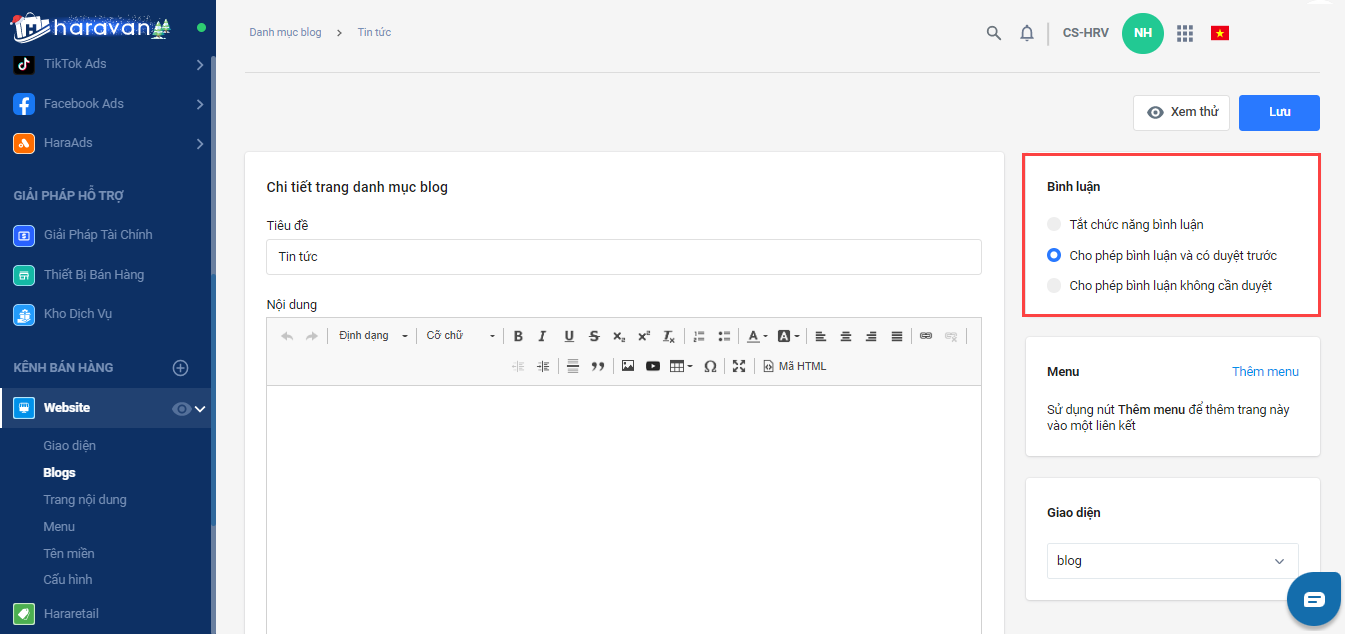Toggle bold formatting in the editor
This screenshot has height=634, width=1345.
tap(518, 336)
